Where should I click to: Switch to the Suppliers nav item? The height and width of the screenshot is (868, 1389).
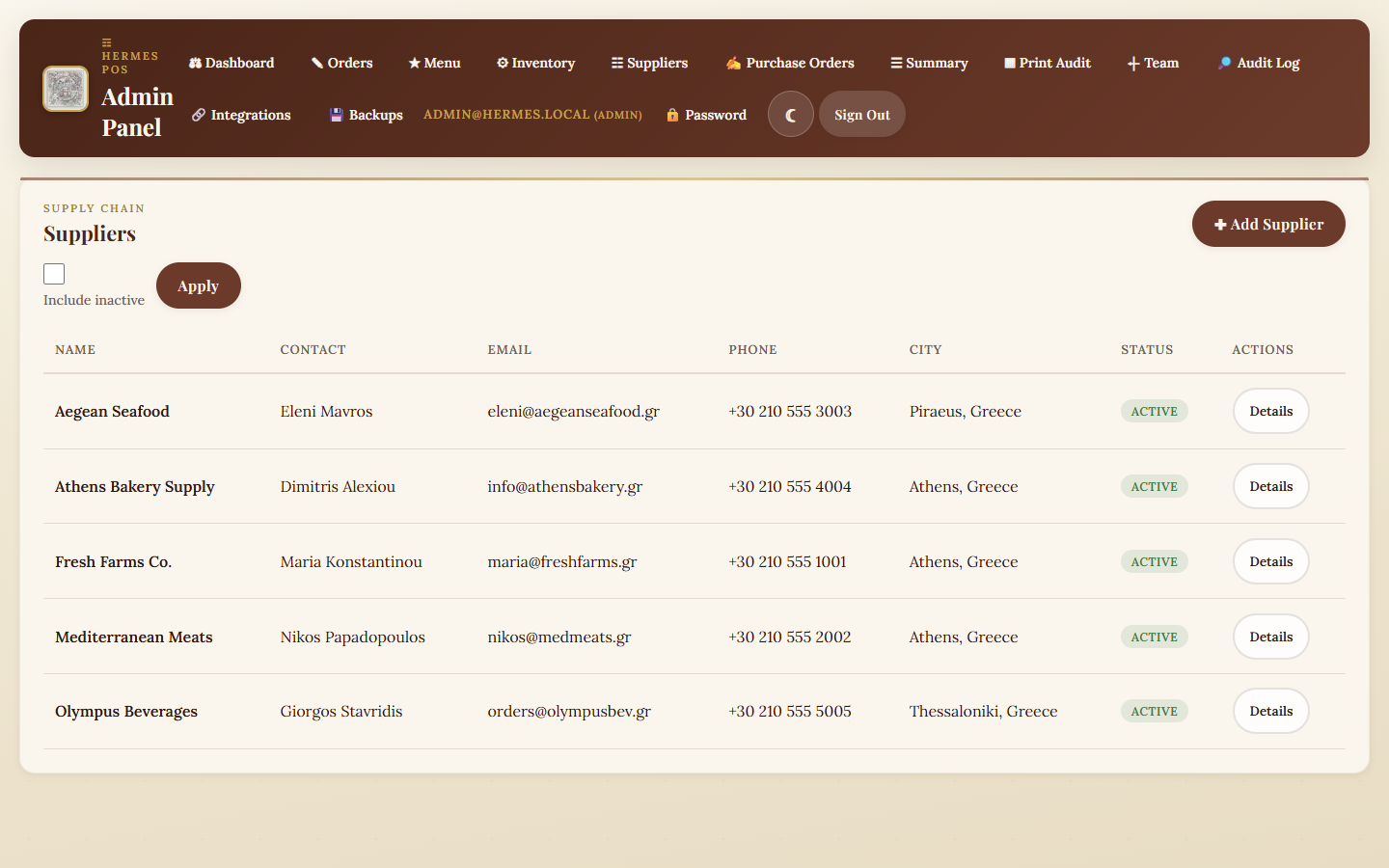pos(649,62)
